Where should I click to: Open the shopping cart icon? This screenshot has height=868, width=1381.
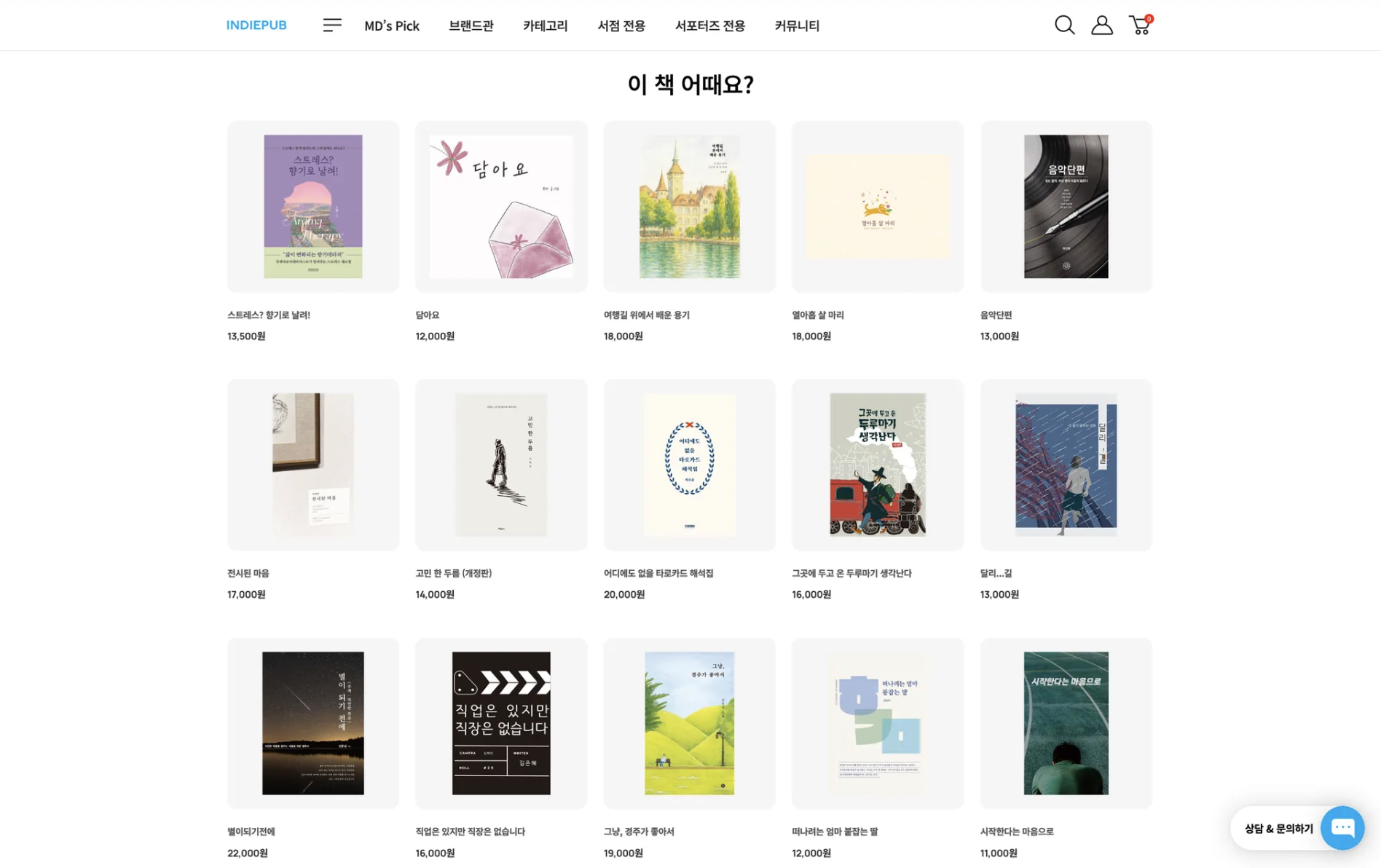[1140, 25]
